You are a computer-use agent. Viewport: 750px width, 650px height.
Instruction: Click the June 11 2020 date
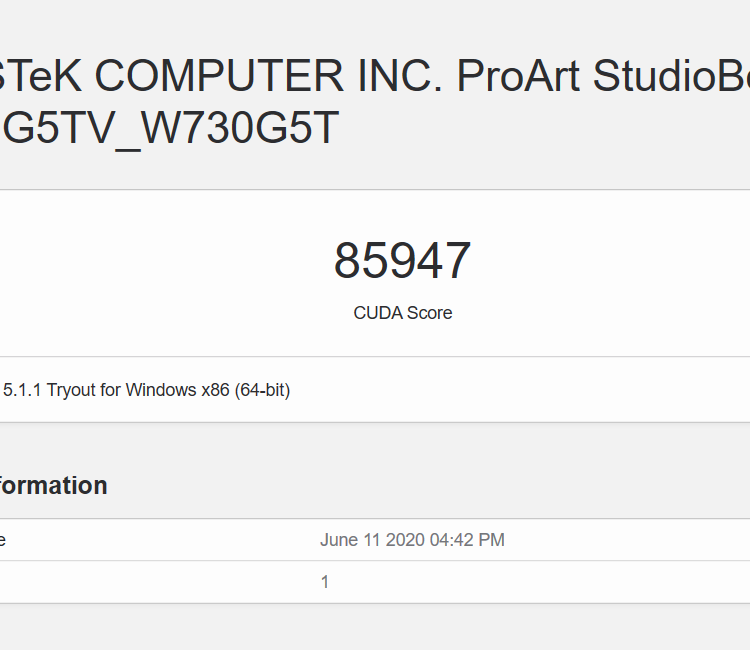tap(372, 540)
